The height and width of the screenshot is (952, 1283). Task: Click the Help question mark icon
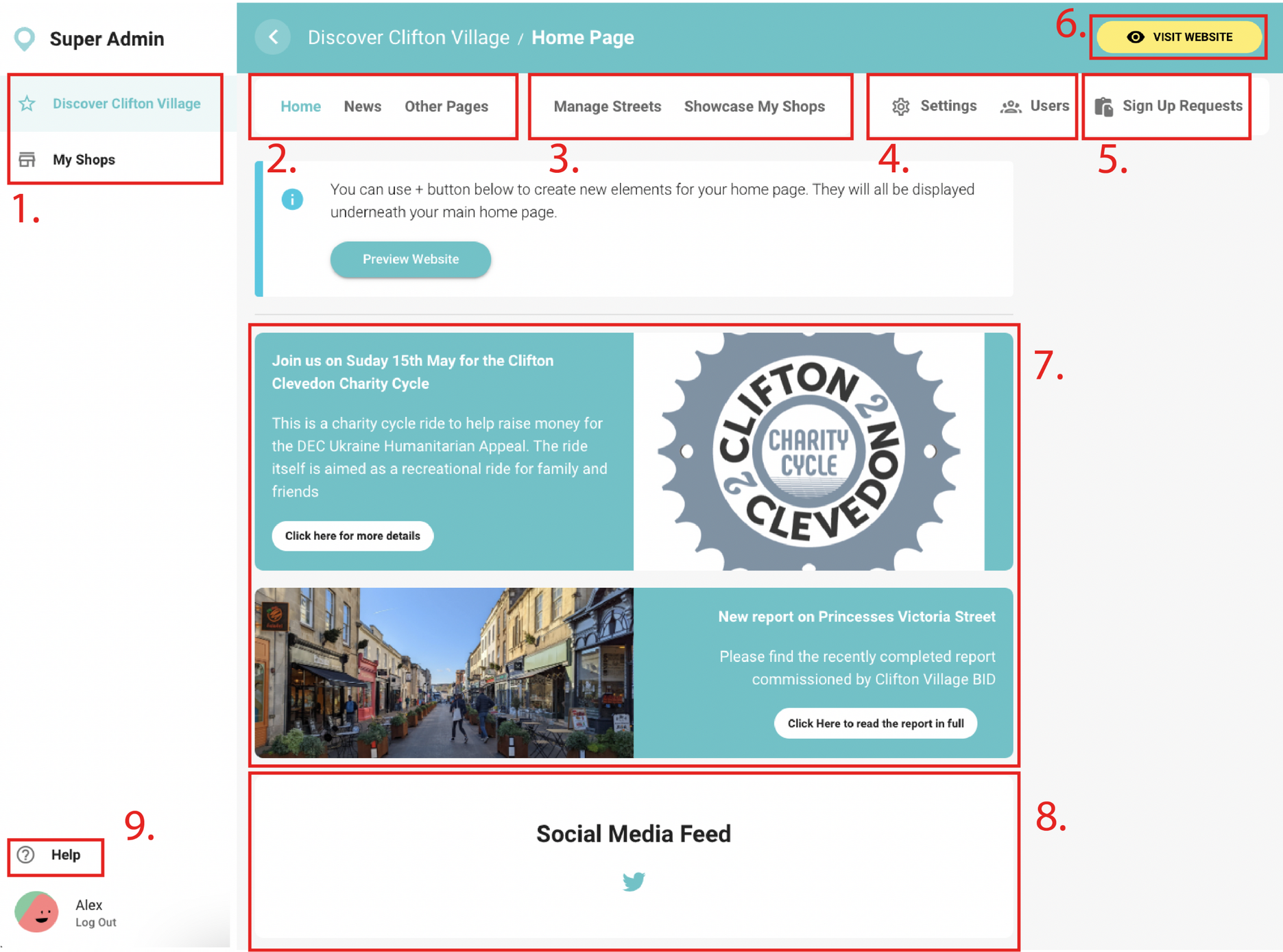click(x=26, y=855)
